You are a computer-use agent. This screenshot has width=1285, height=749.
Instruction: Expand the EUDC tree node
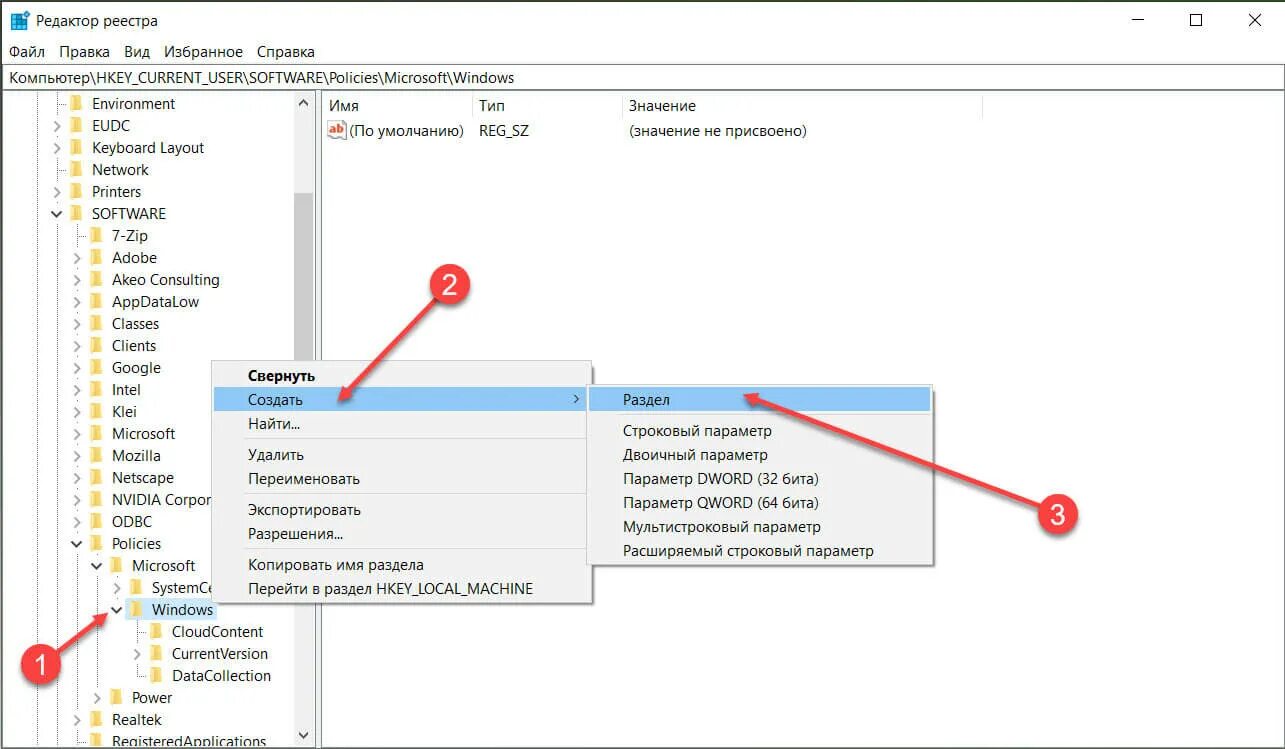click(57, 126)
